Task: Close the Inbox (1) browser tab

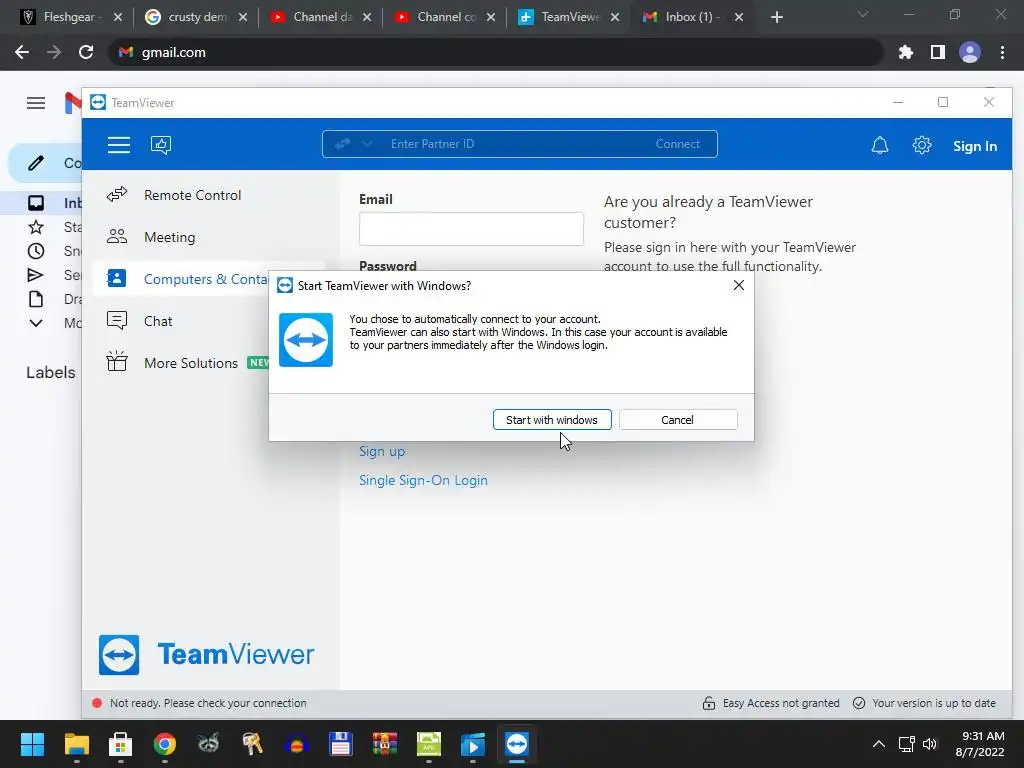Action: coord(739,17)
